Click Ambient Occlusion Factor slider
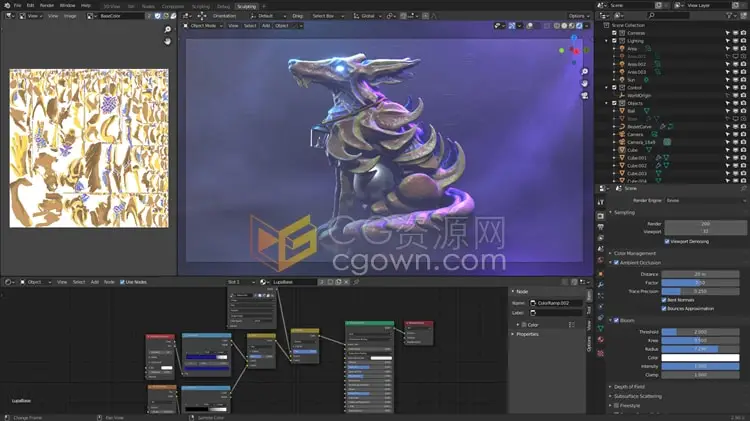Screen dimensions: 750x421 (x=700, y=283)
